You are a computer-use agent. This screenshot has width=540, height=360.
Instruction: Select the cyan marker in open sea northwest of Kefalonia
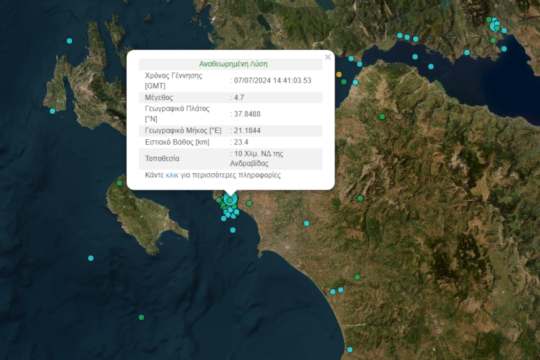coord(69,41)
